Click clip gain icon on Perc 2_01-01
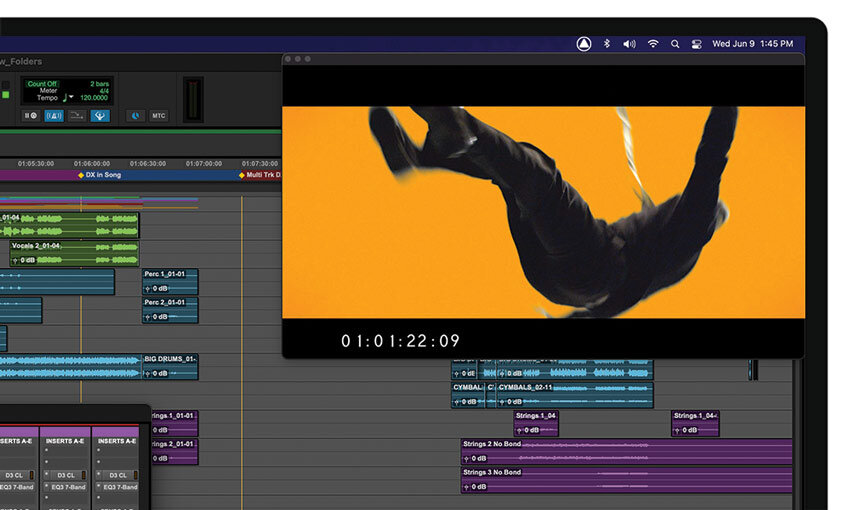Viewport: 850px width, 510px height. (147, 317)
